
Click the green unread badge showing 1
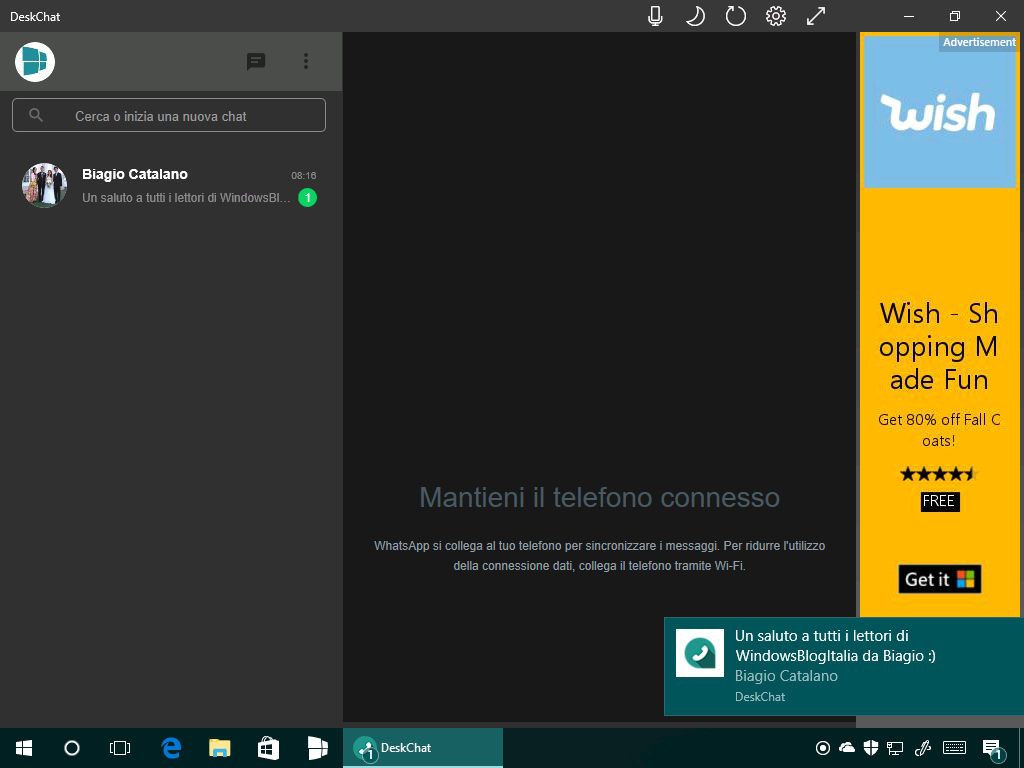pos(308,197)
